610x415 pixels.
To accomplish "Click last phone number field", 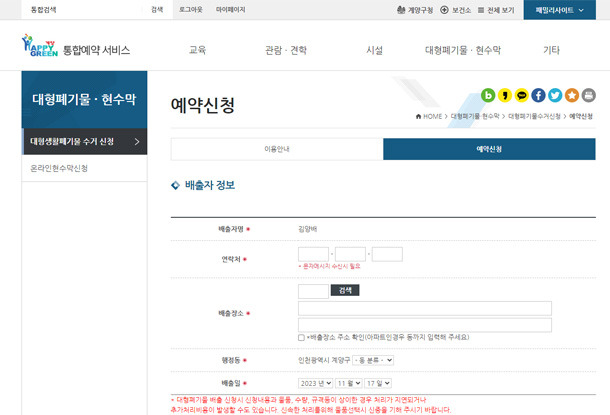I will pos(387,254).
